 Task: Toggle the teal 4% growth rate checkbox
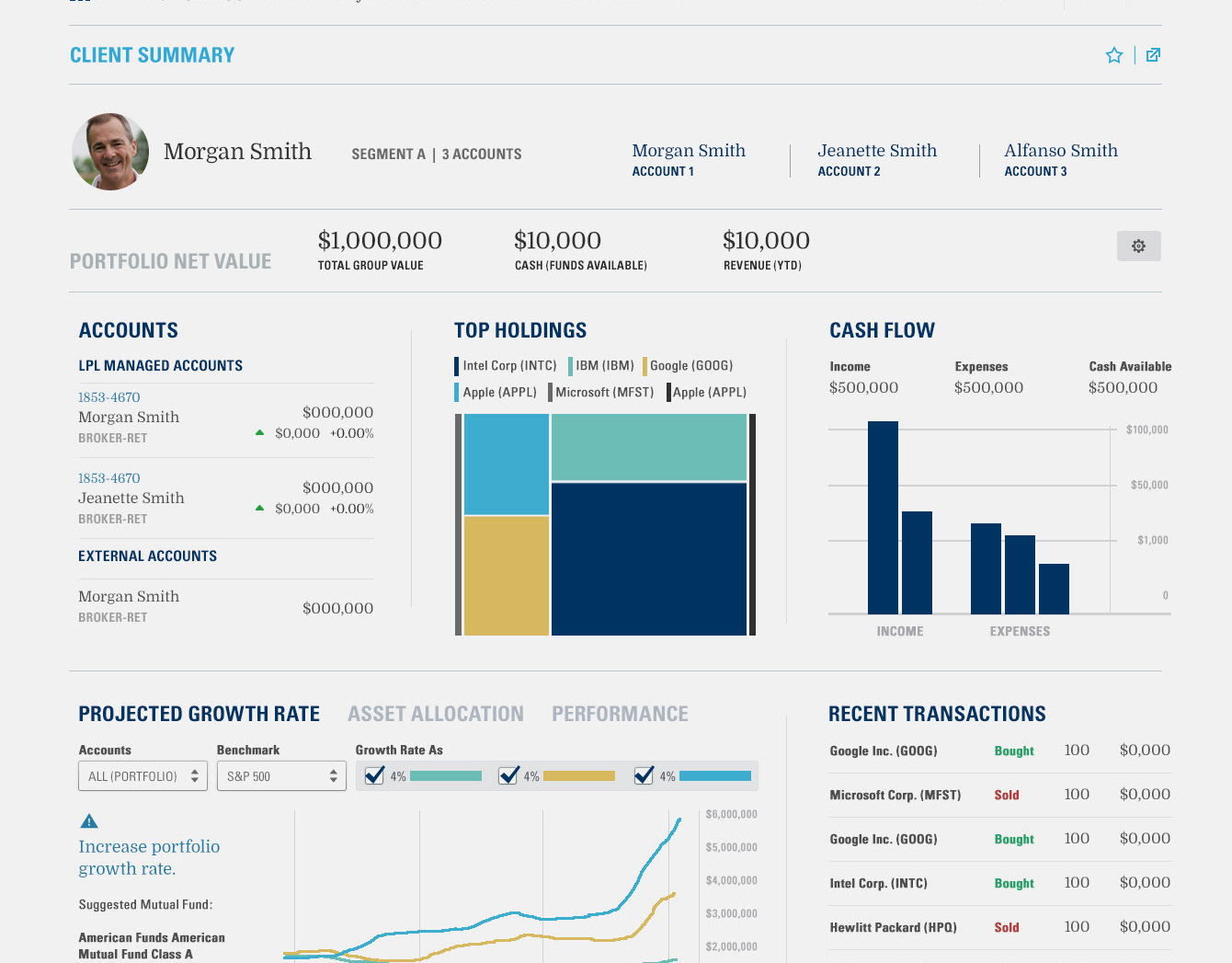[x=374, y=775]
